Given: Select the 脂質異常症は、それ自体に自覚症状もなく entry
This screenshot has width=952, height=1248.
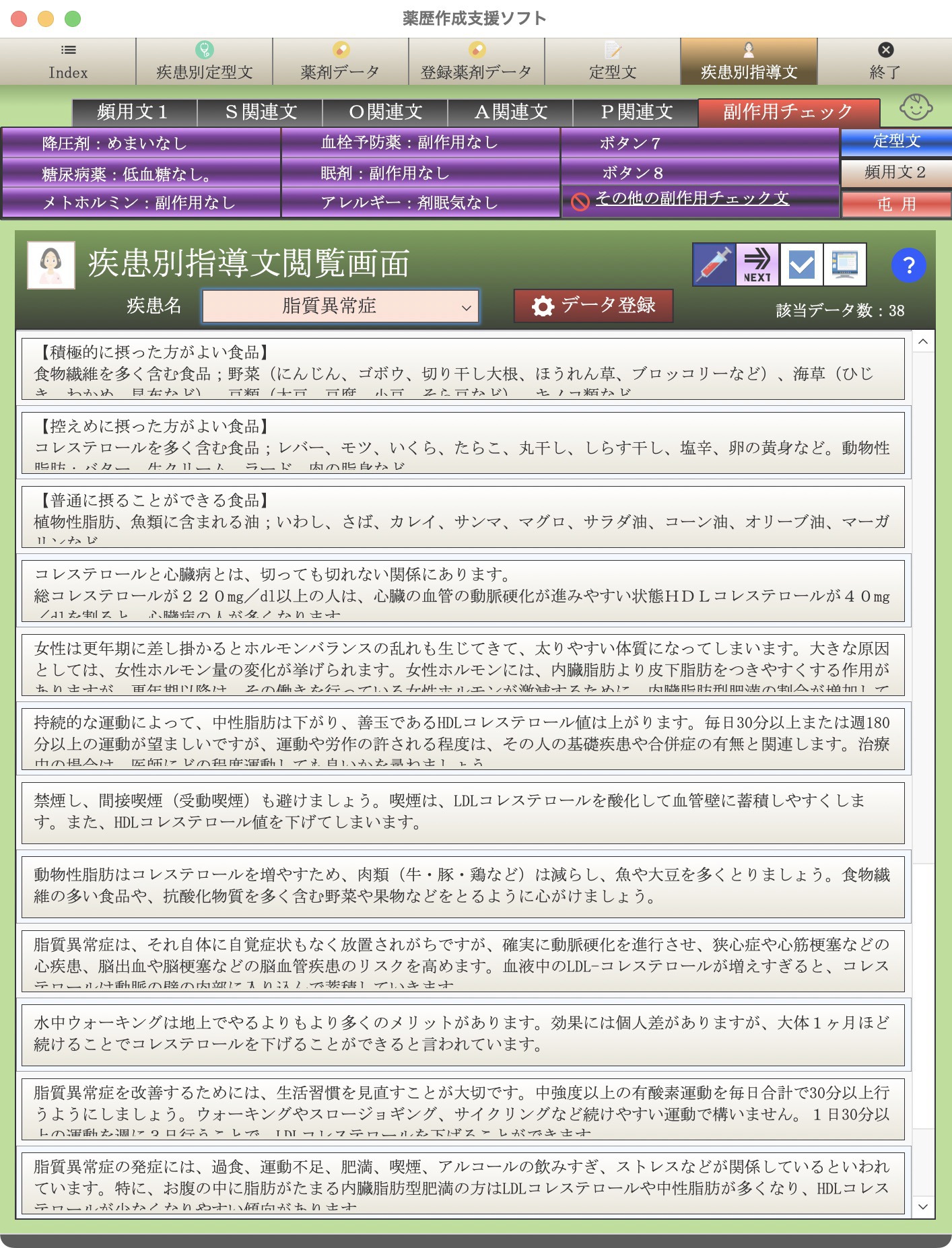Looking at the screenshot, I should 463,961.
